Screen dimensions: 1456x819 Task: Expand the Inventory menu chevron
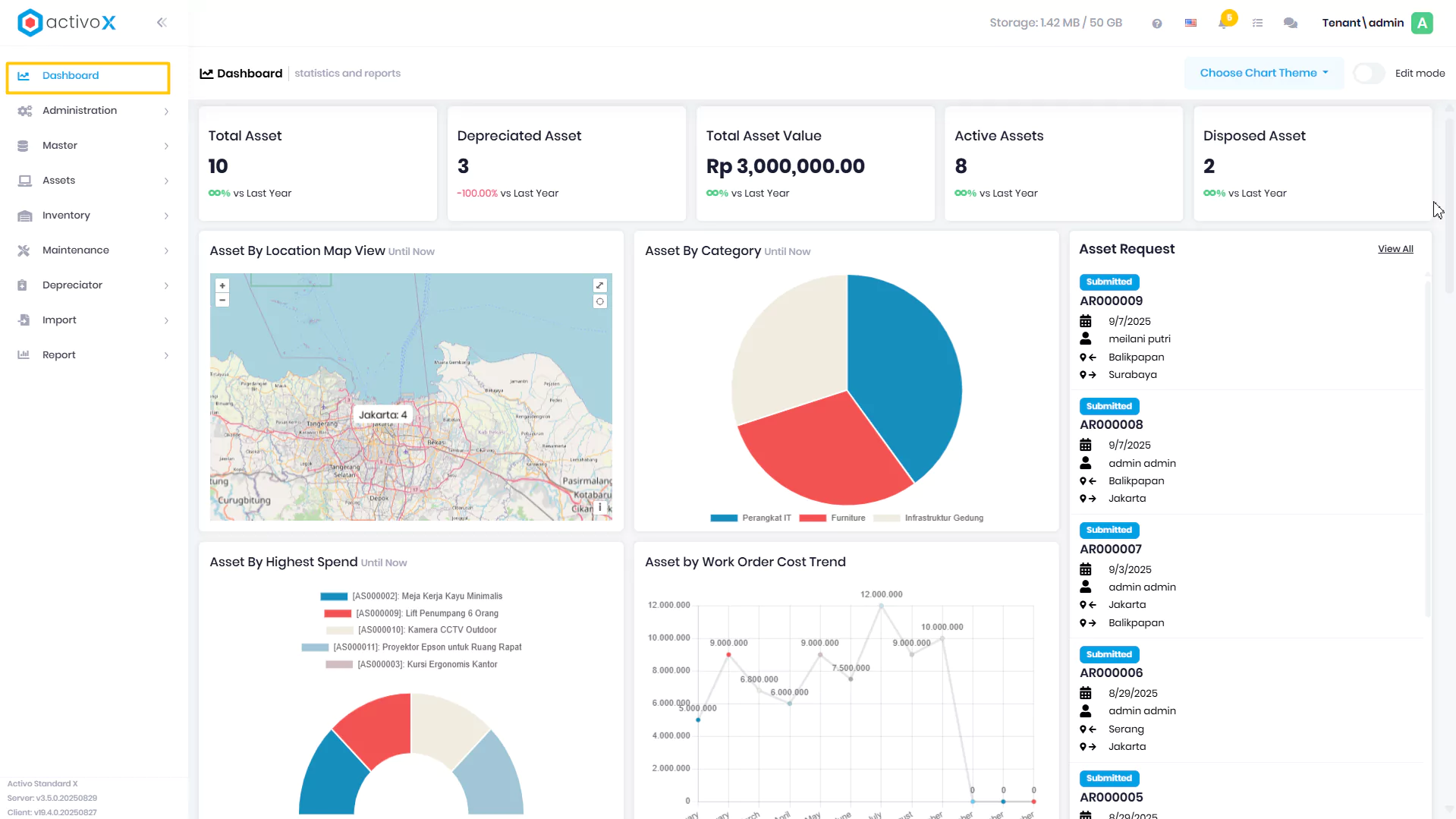point(166,216)
